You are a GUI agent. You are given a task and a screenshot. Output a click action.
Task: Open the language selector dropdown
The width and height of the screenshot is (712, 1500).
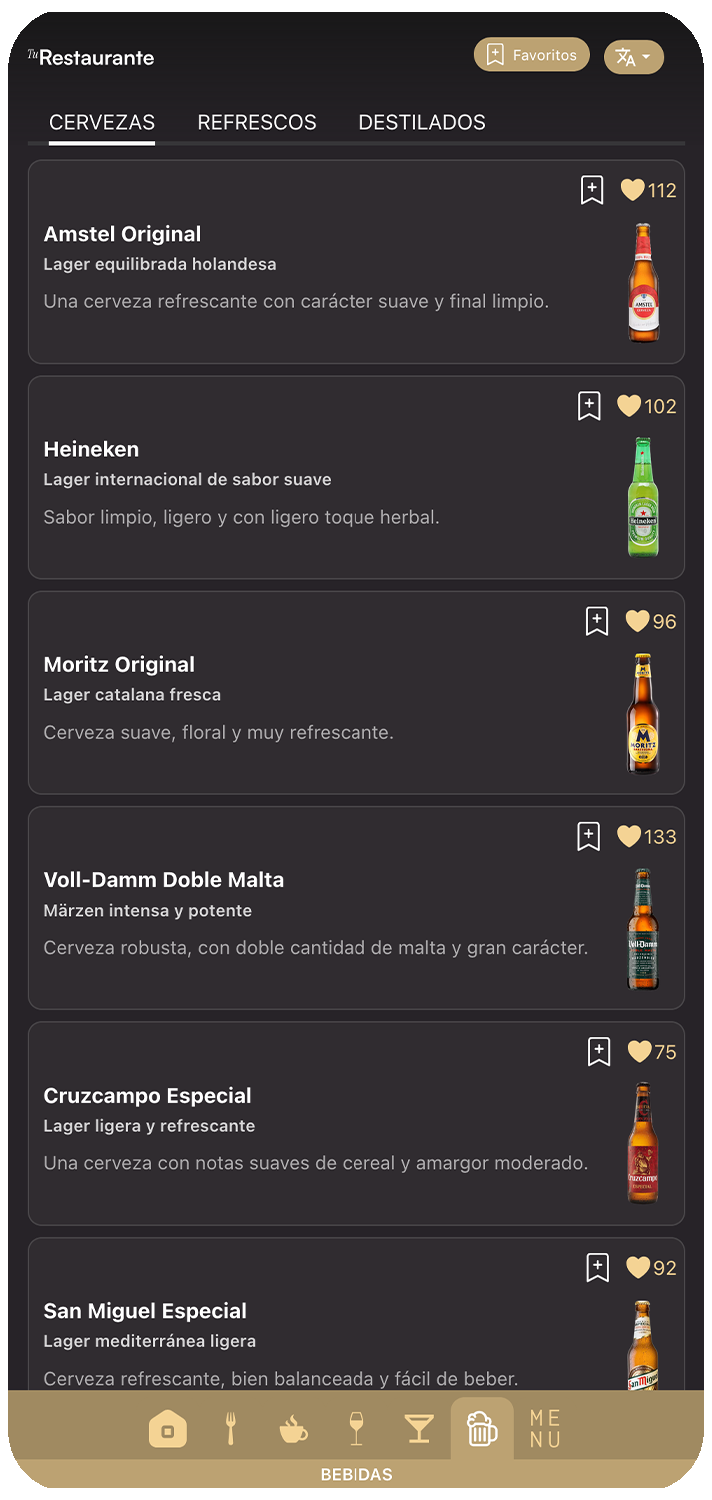click(x=634, y=57)
